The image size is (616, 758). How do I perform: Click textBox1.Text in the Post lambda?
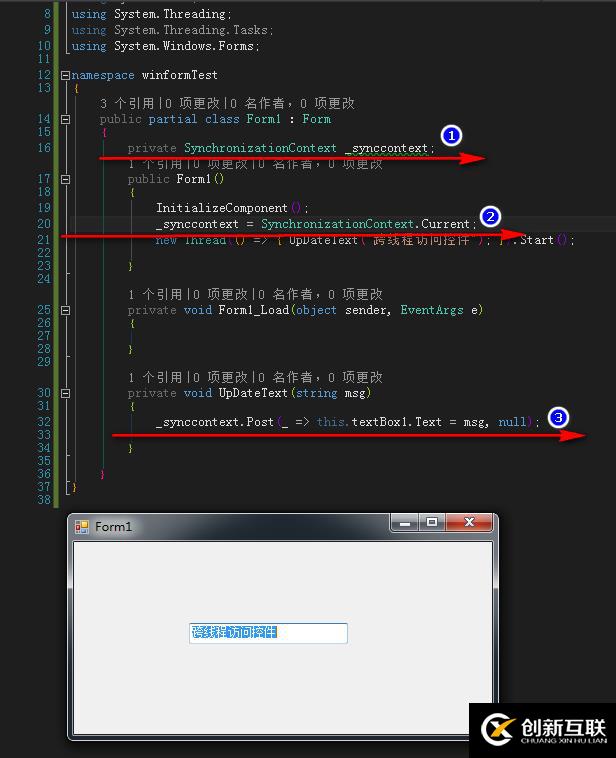(396, 422)
